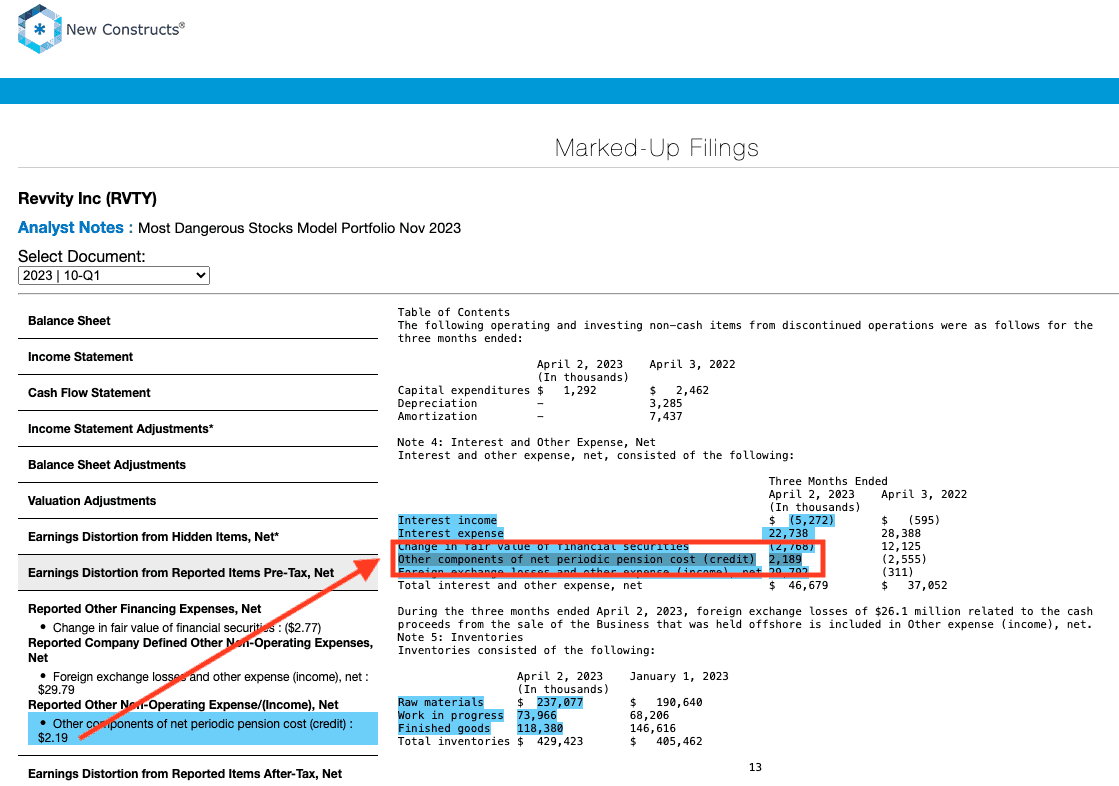This screenshot has height=786, width=1119.
Task: Click Table of Contents text in filing
Action: (x=454, y=313)
